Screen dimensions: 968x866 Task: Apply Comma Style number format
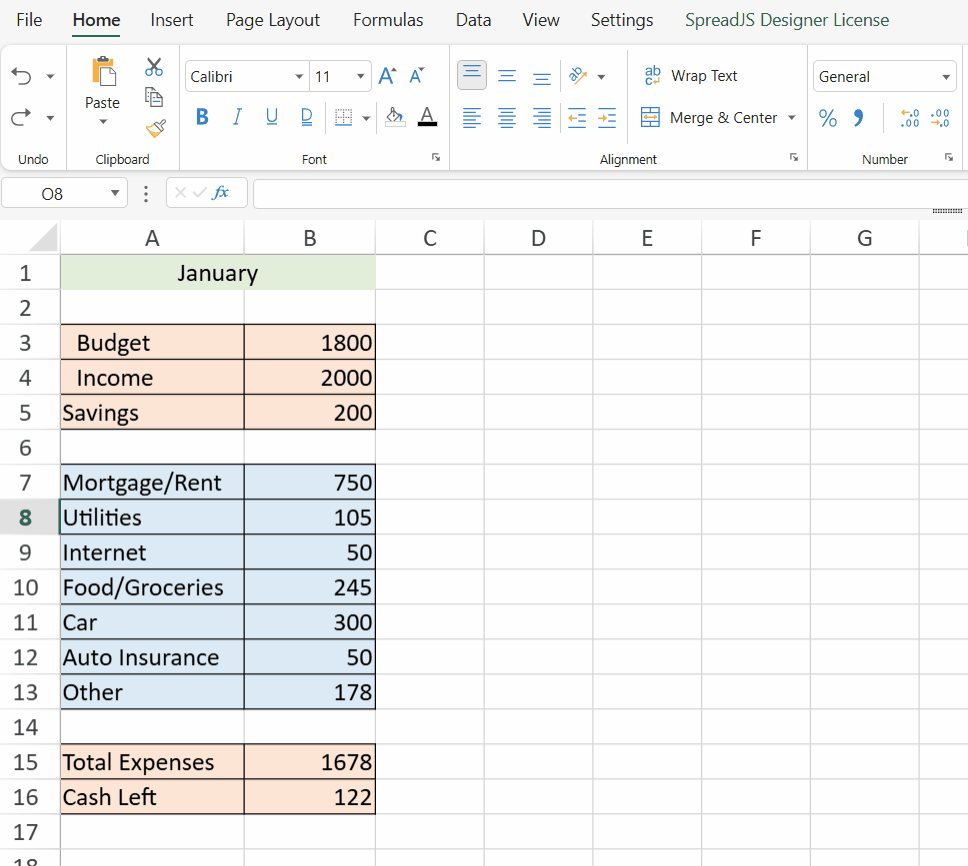pyautogui.click(x=859, y=117)
